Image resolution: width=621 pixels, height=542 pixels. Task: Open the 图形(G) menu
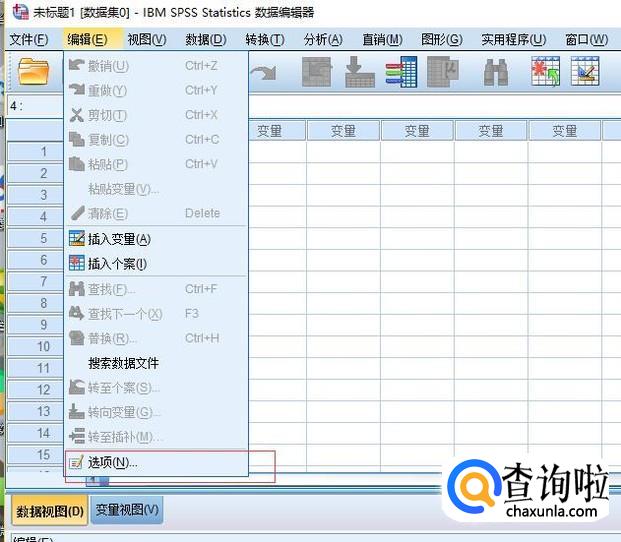click(x=442, y=40)
